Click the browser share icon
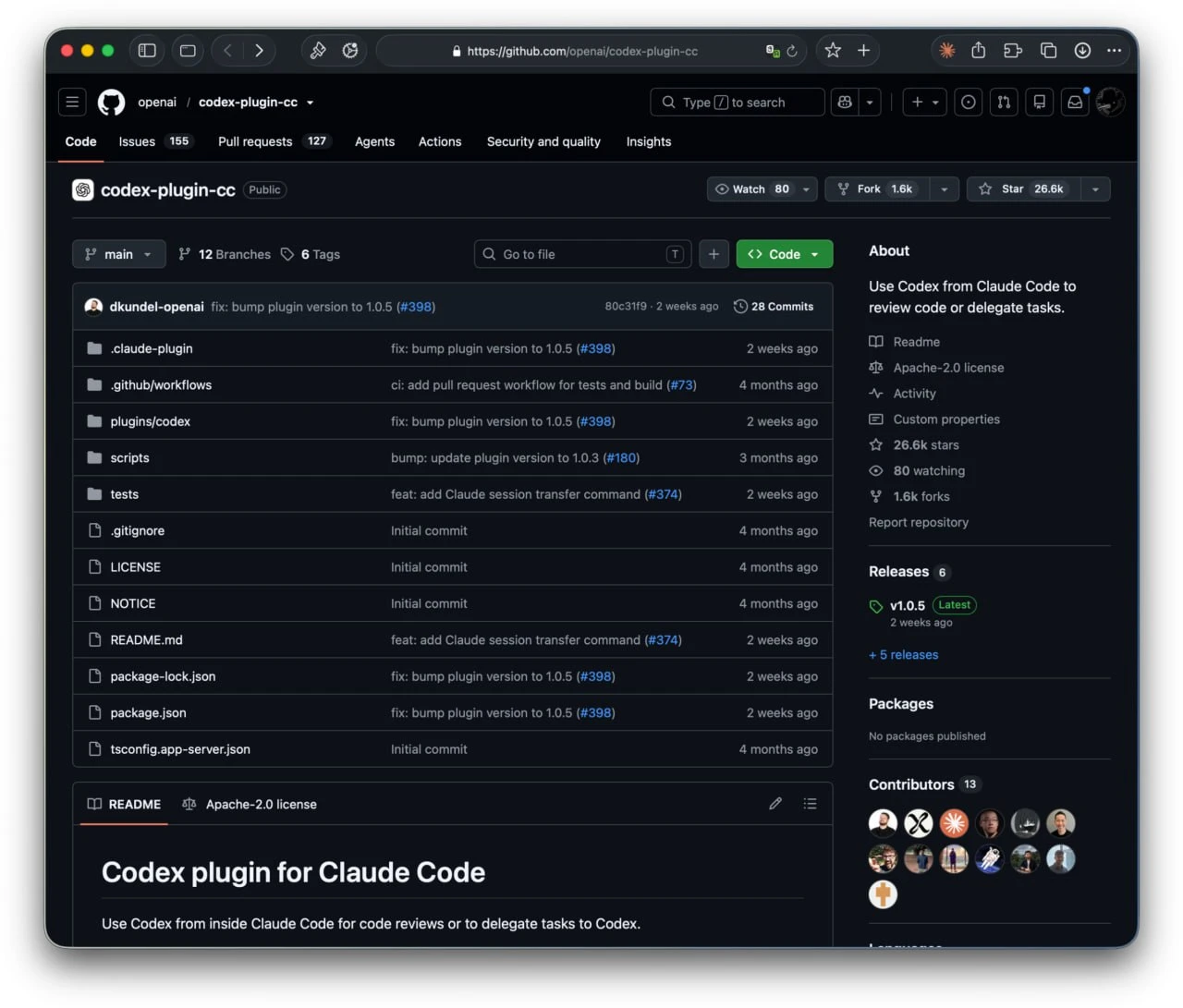Viewport: 1183px width, 1008px height. [979, 51]
